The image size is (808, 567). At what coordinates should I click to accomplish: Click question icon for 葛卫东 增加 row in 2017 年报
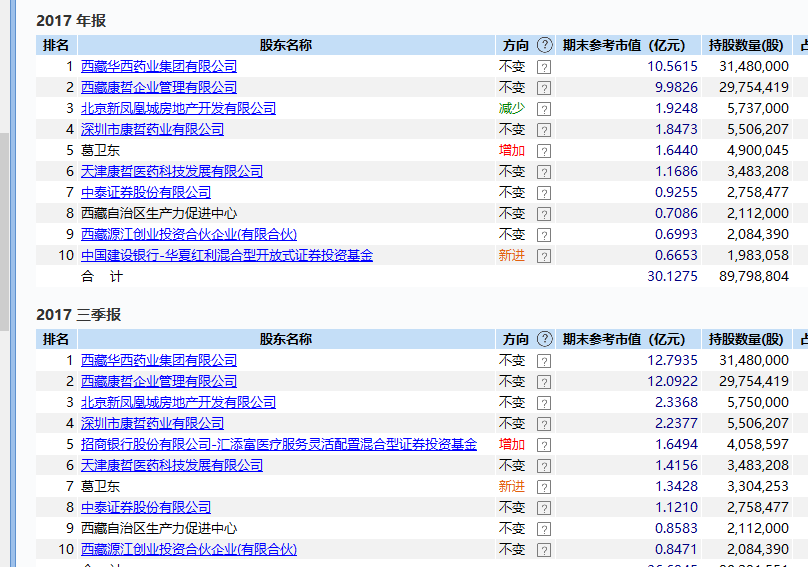(x=544, y=151)
